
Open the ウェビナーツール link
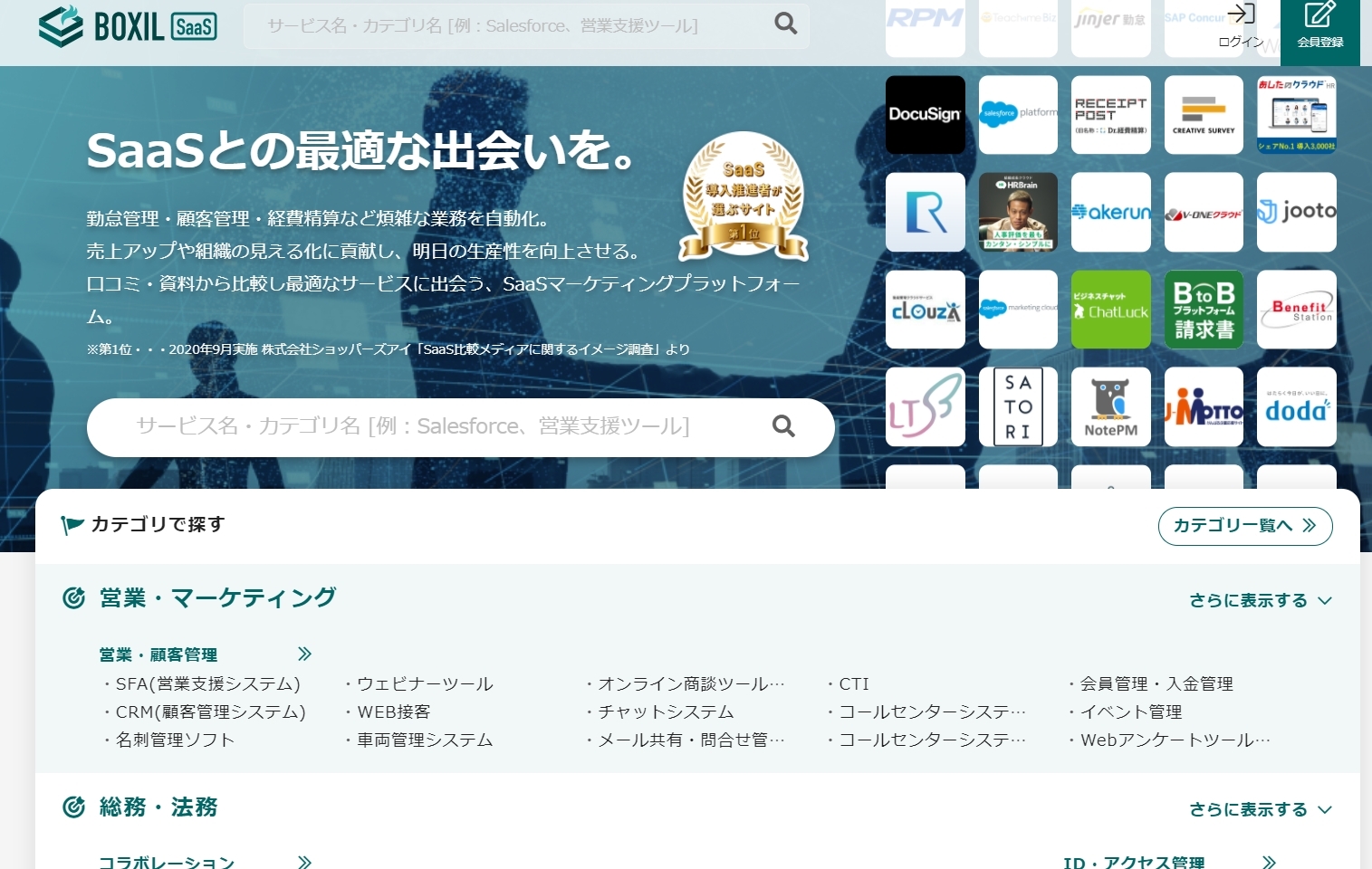[425, 683]
